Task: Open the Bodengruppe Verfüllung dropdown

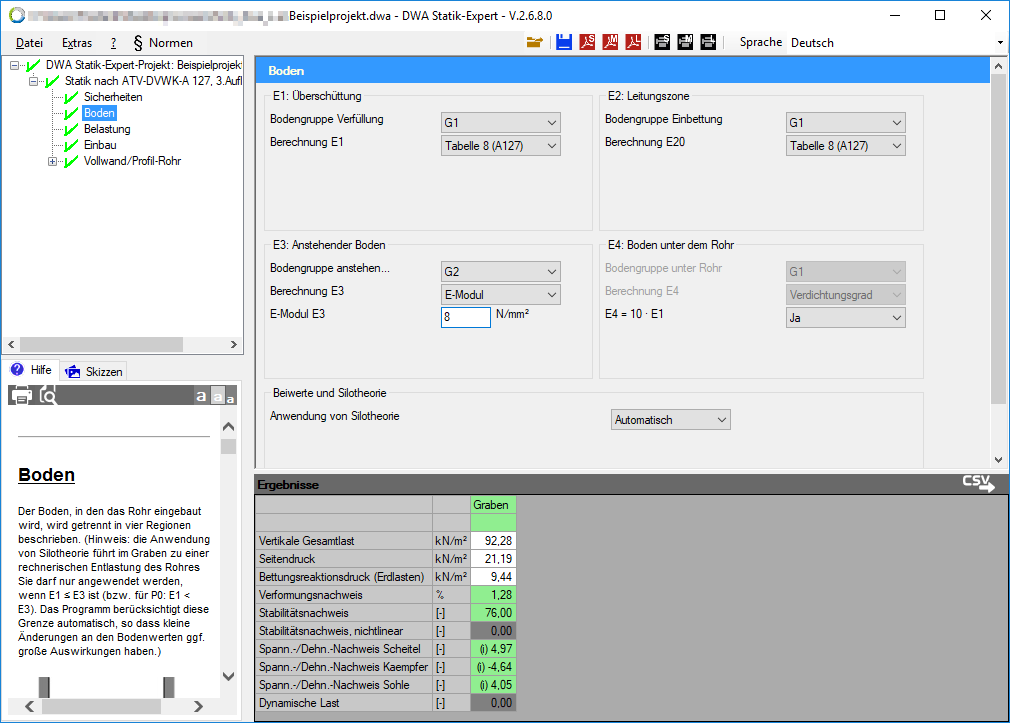Action: click(501, 123)
